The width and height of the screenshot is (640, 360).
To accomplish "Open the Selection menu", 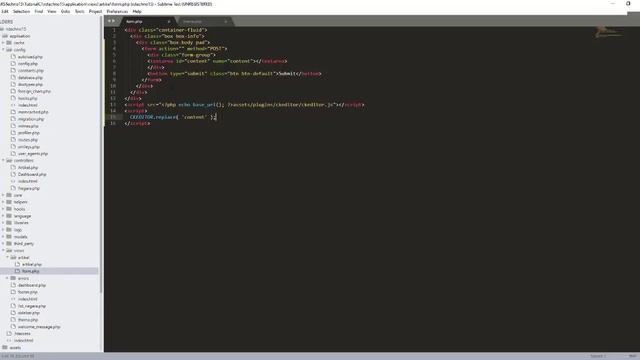I will coord(21,11).
